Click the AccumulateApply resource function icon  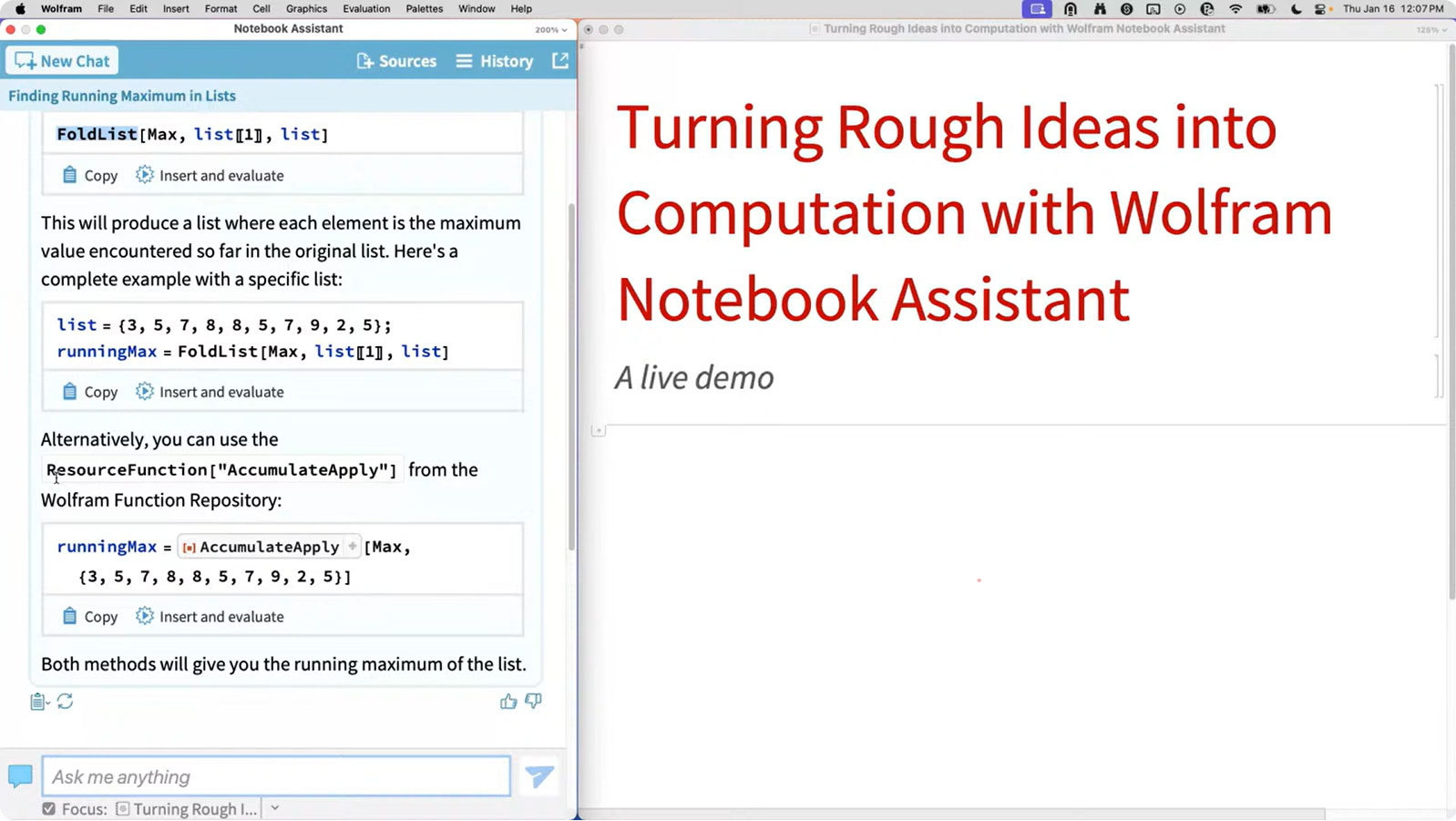click(x=189, y=548)
